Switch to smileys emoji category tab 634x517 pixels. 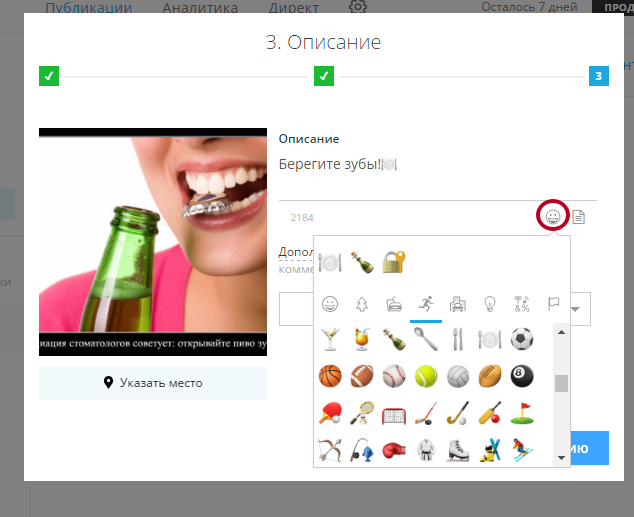tap(330, 304)
